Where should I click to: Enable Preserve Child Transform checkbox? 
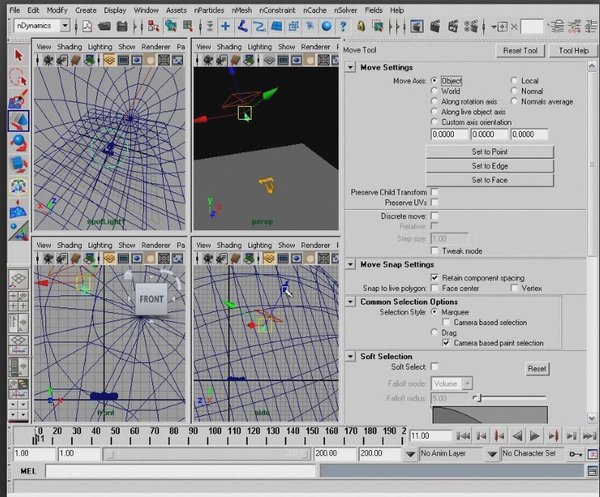[434, 191]
